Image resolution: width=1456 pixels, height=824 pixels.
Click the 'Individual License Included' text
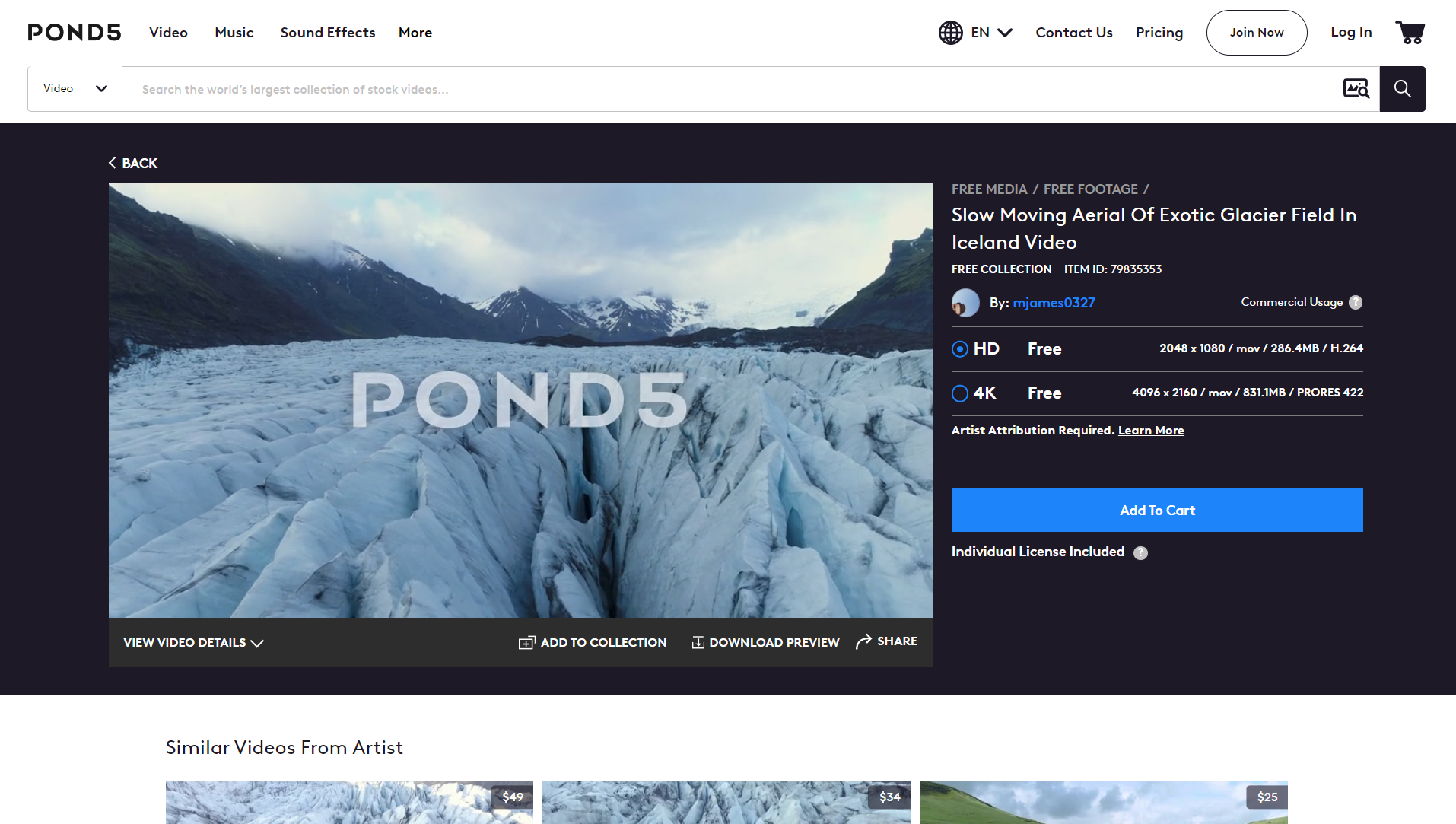point(1038,552)
